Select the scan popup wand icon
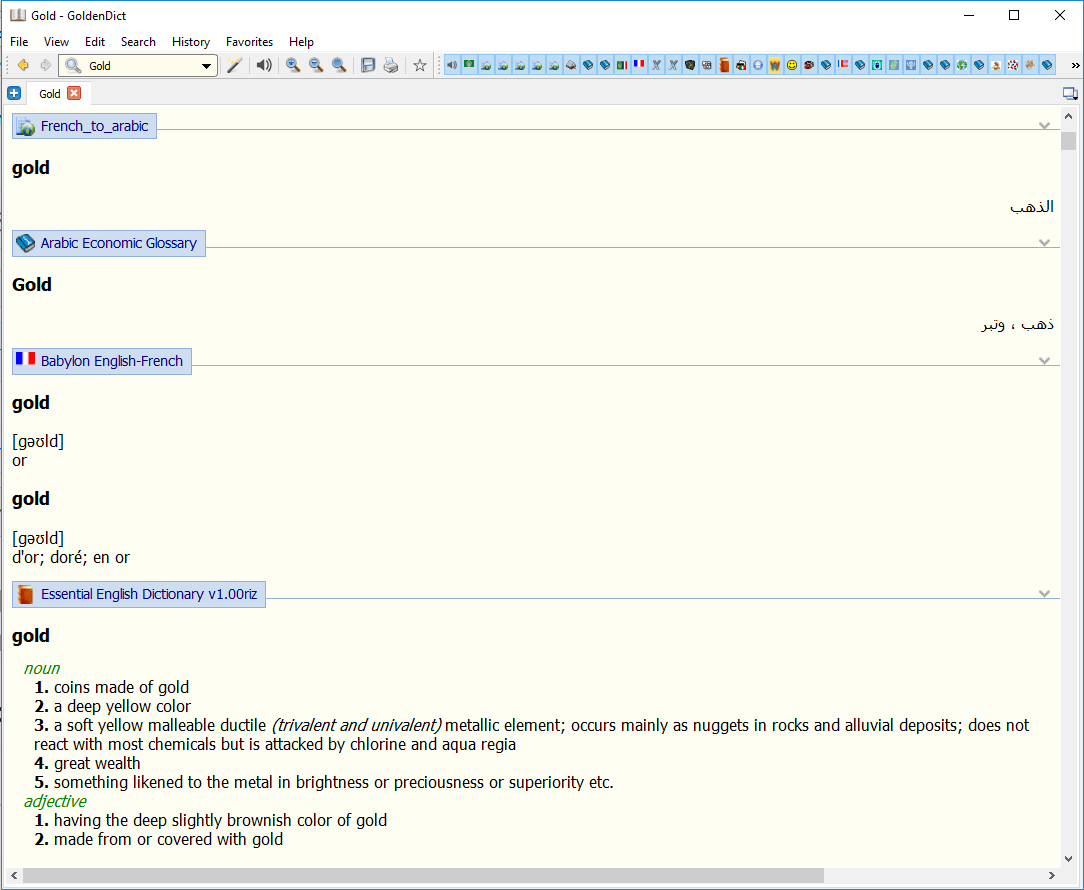The height and width of the screenshot is (890, 1084). tap(234, 64)
